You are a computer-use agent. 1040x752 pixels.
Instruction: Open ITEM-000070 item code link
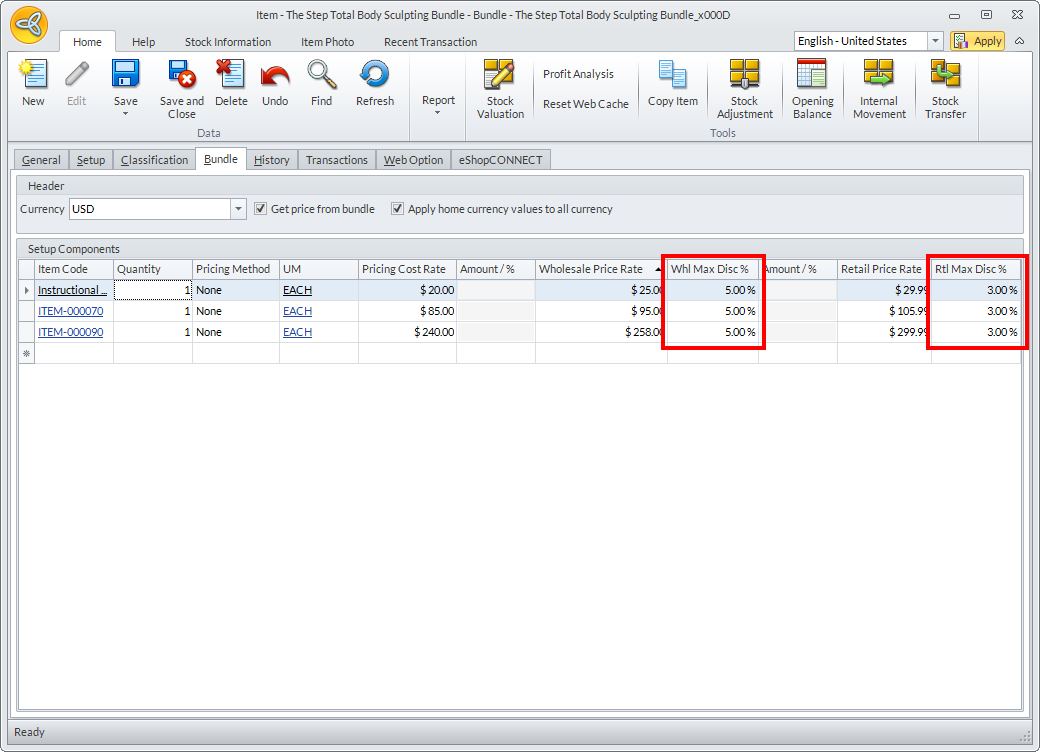(x=70, y=311)
